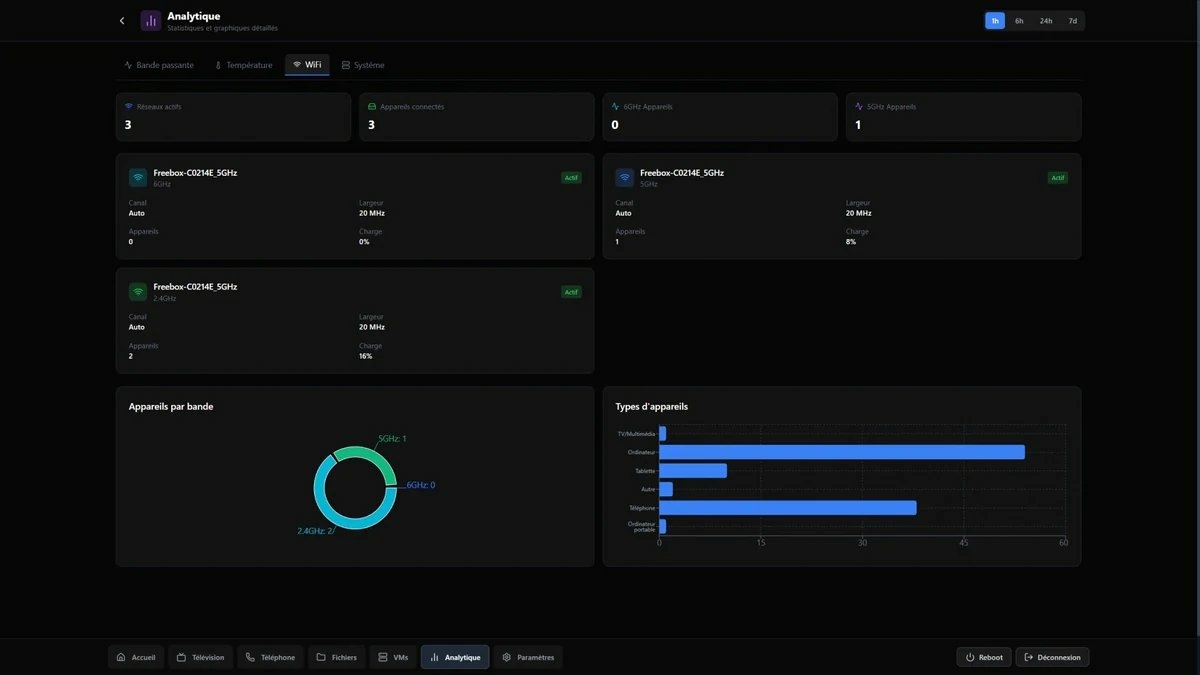Select the 24h time range
This screenshot has height=675, width=1200.
coord(1044,20)
